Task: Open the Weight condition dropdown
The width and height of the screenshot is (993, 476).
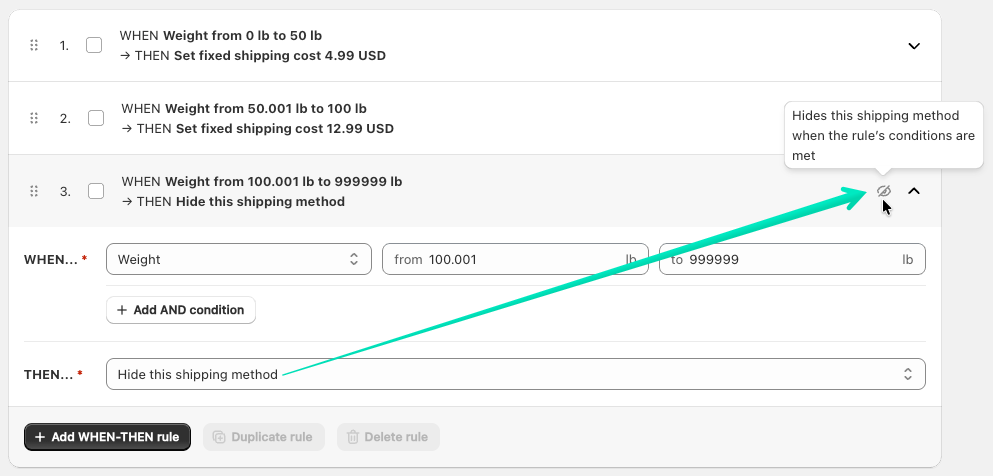Action: click(x=238, y=259)
